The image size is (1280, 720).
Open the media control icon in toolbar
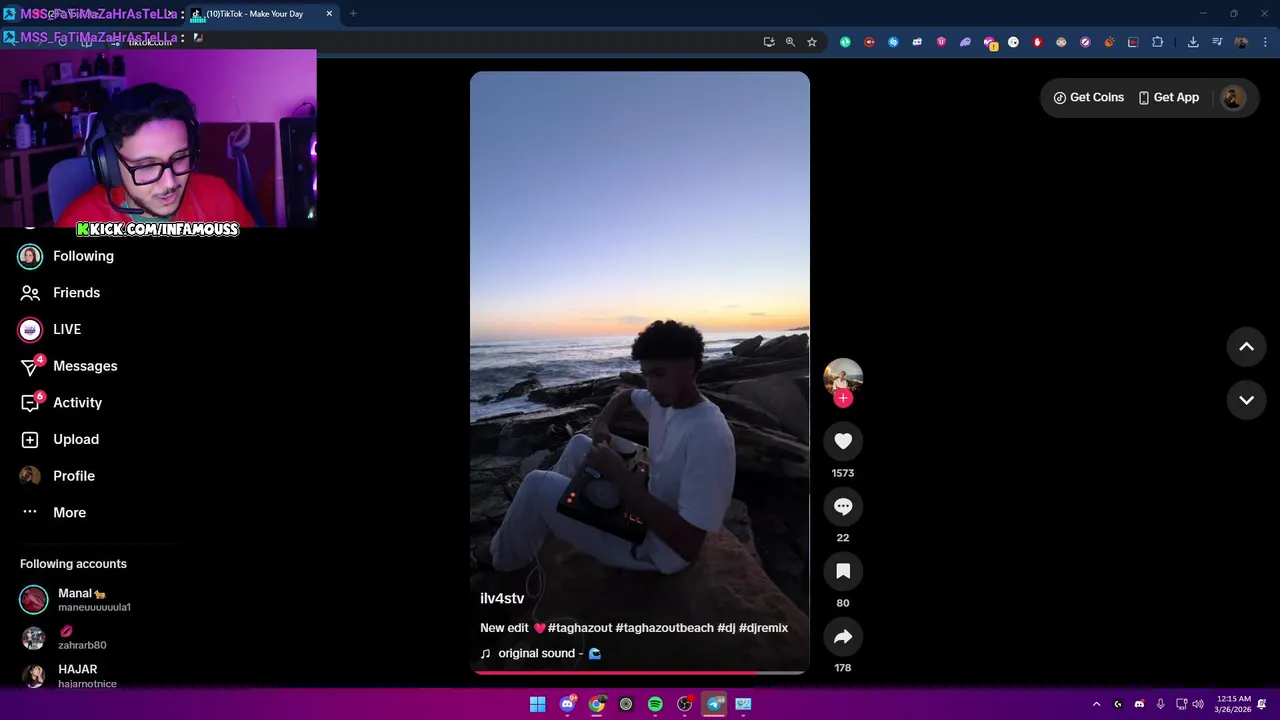coord(1217,42)
